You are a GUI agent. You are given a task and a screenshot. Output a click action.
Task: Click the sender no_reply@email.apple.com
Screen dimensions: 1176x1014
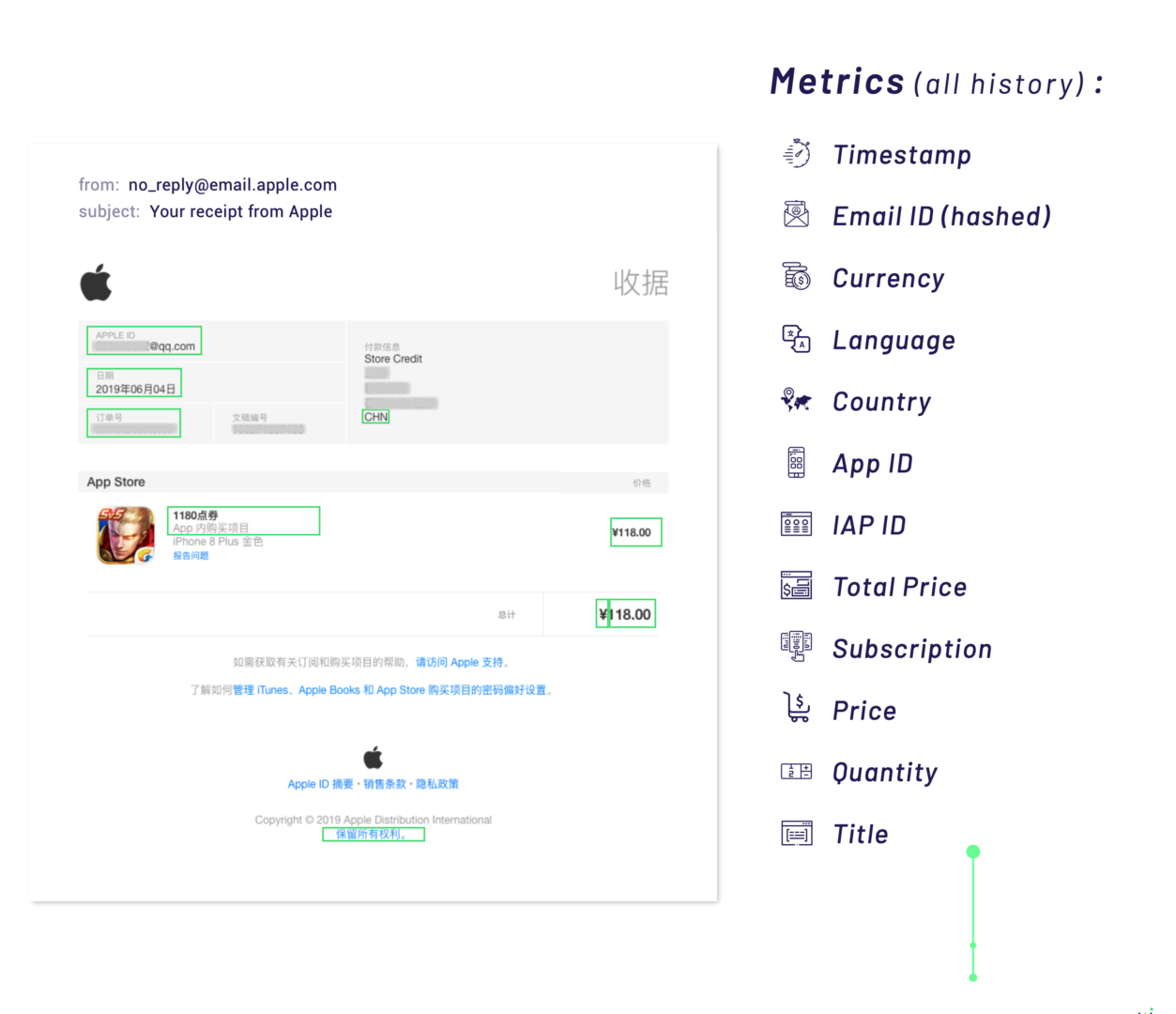coord(233,185)
